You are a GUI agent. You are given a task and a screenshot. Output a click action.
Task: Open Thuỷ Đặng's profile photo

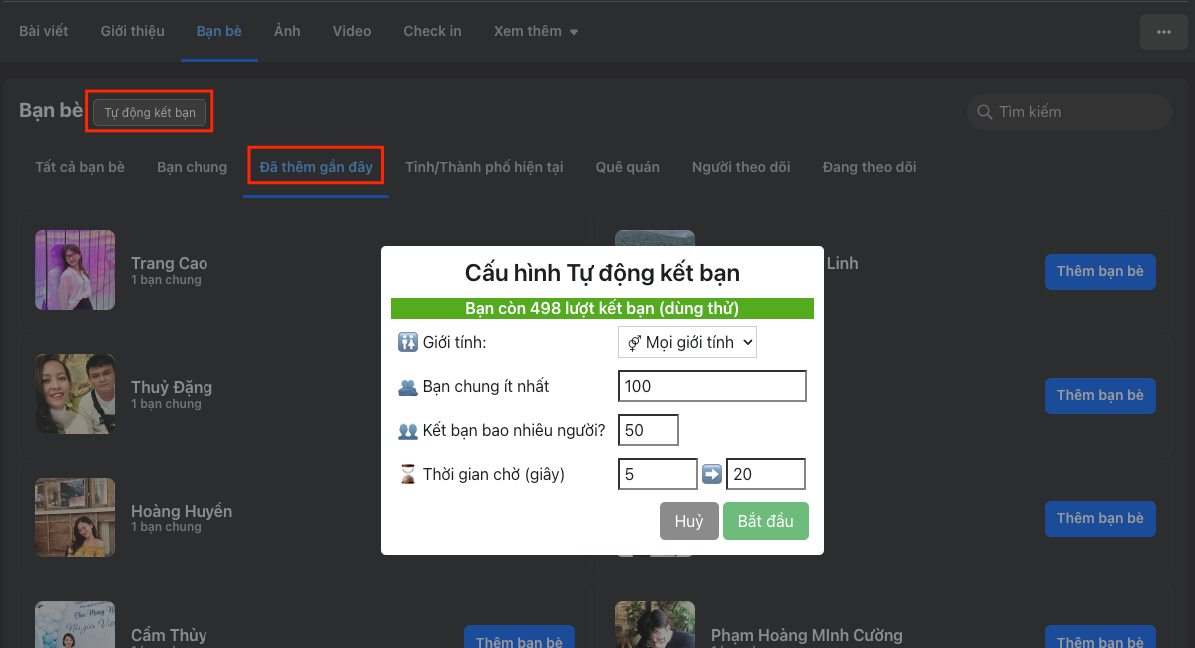click(x=75, y=393)
